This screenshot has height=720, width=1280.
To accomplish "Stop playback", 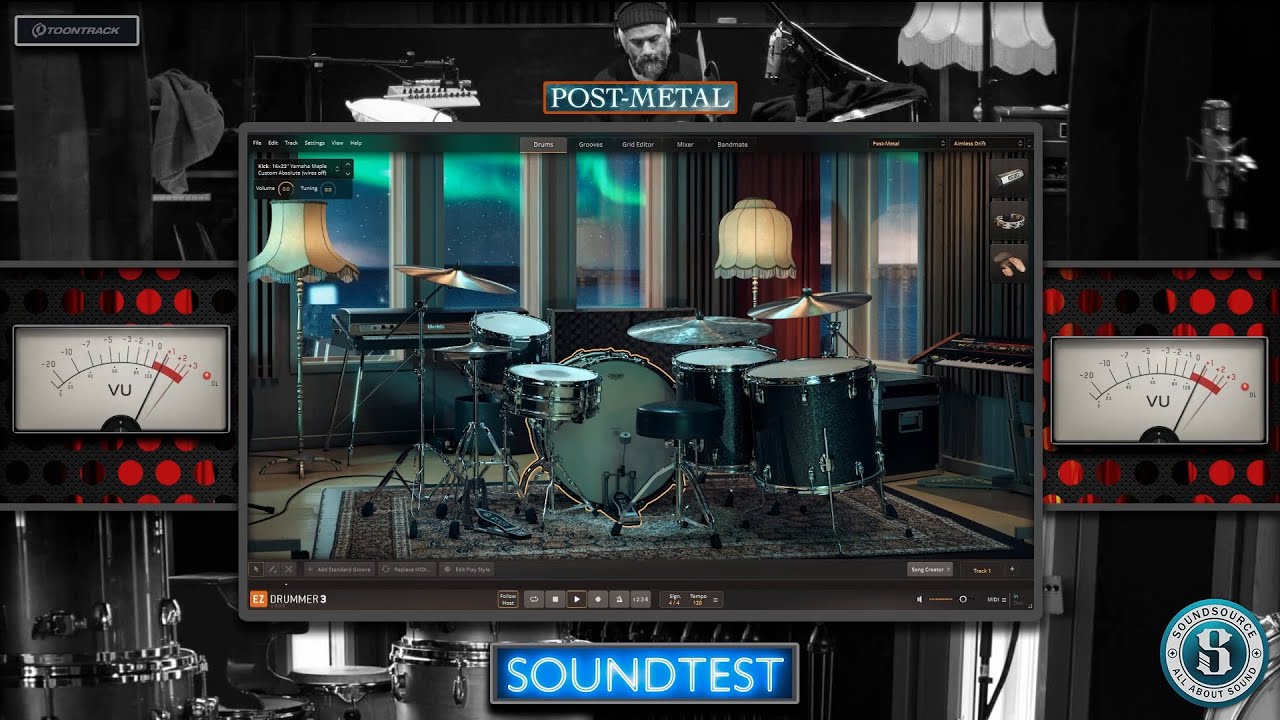I will click(556, 599).
